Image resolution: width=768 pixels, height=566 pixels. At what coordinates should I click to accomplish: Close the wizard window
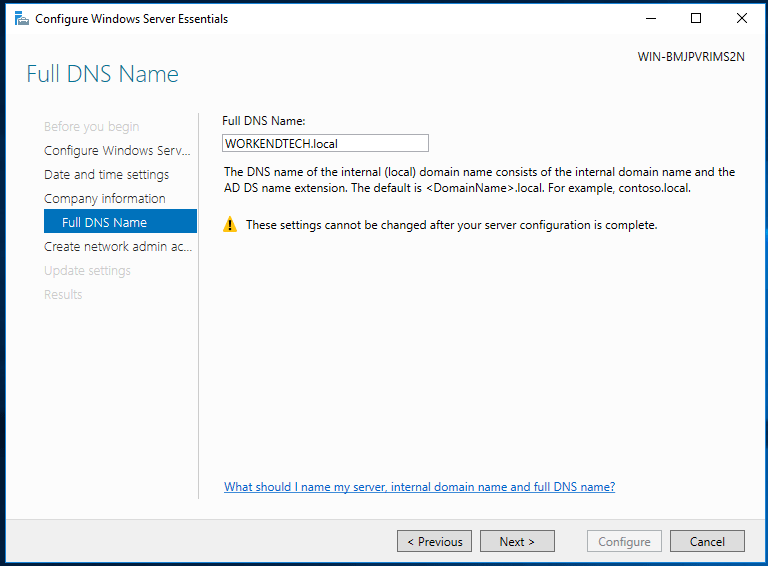coord(742,19)
